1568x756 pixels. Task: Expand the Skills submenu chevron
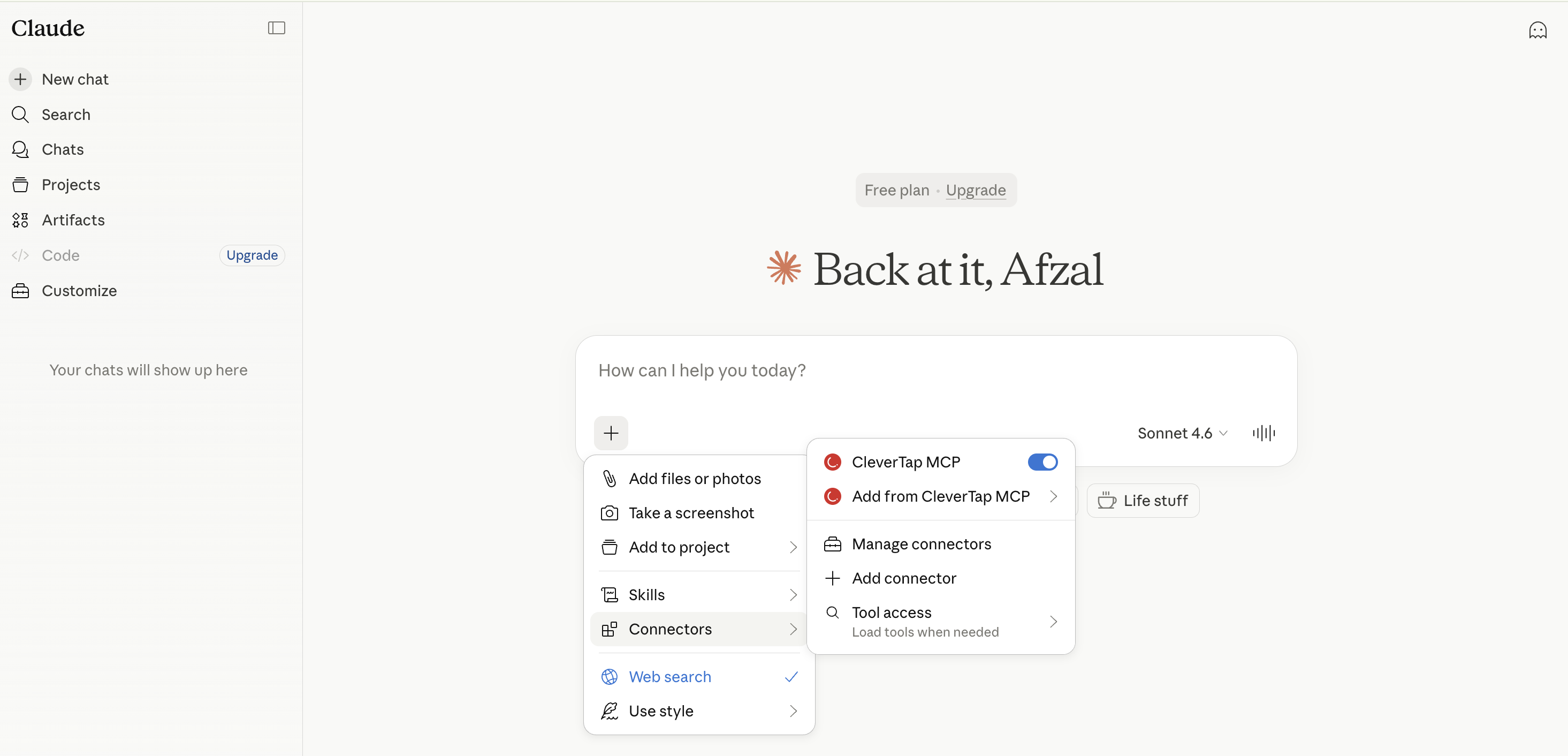click(793, 594)
